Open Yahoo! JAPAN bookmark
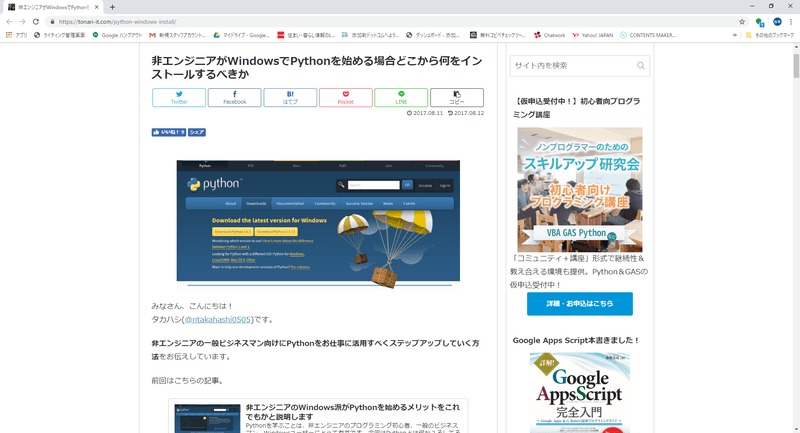Image resolution: width=800 pixels, height=433 pixels. pyautogui.click(x=593, y=35)
